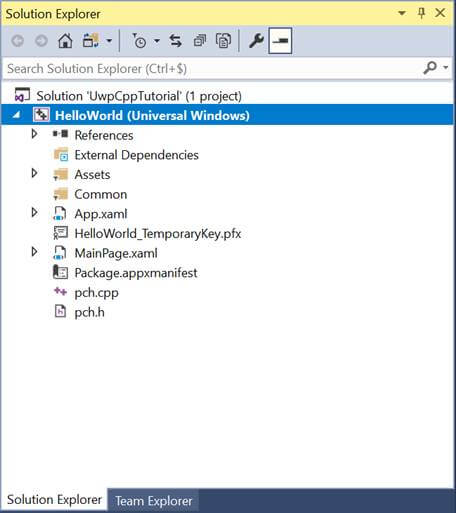Select Package.appxmanifest file

pyautogui.click(x=136, y=273)
